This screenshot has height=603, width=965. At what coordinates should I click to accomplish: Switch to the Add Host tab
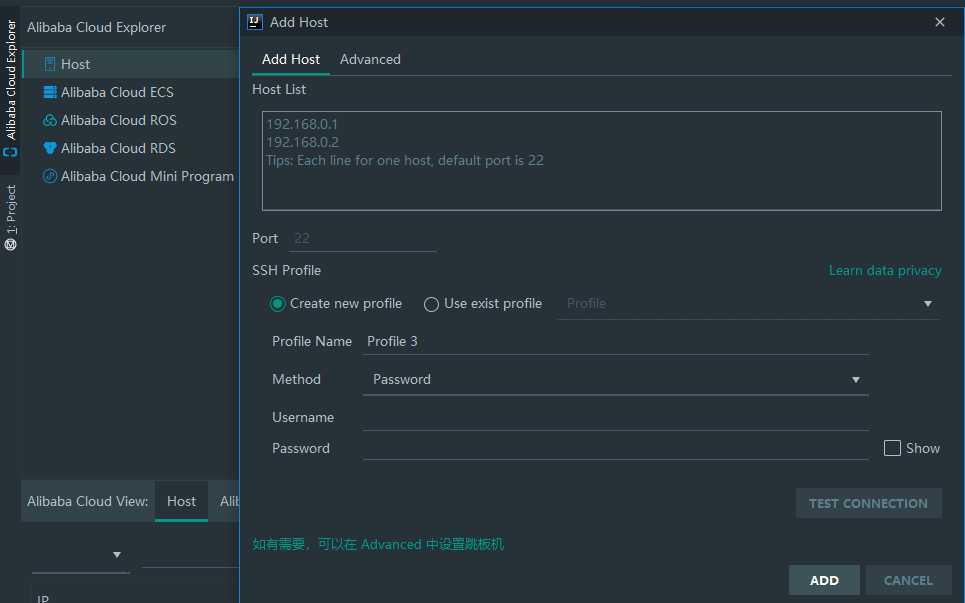[290, 59]
